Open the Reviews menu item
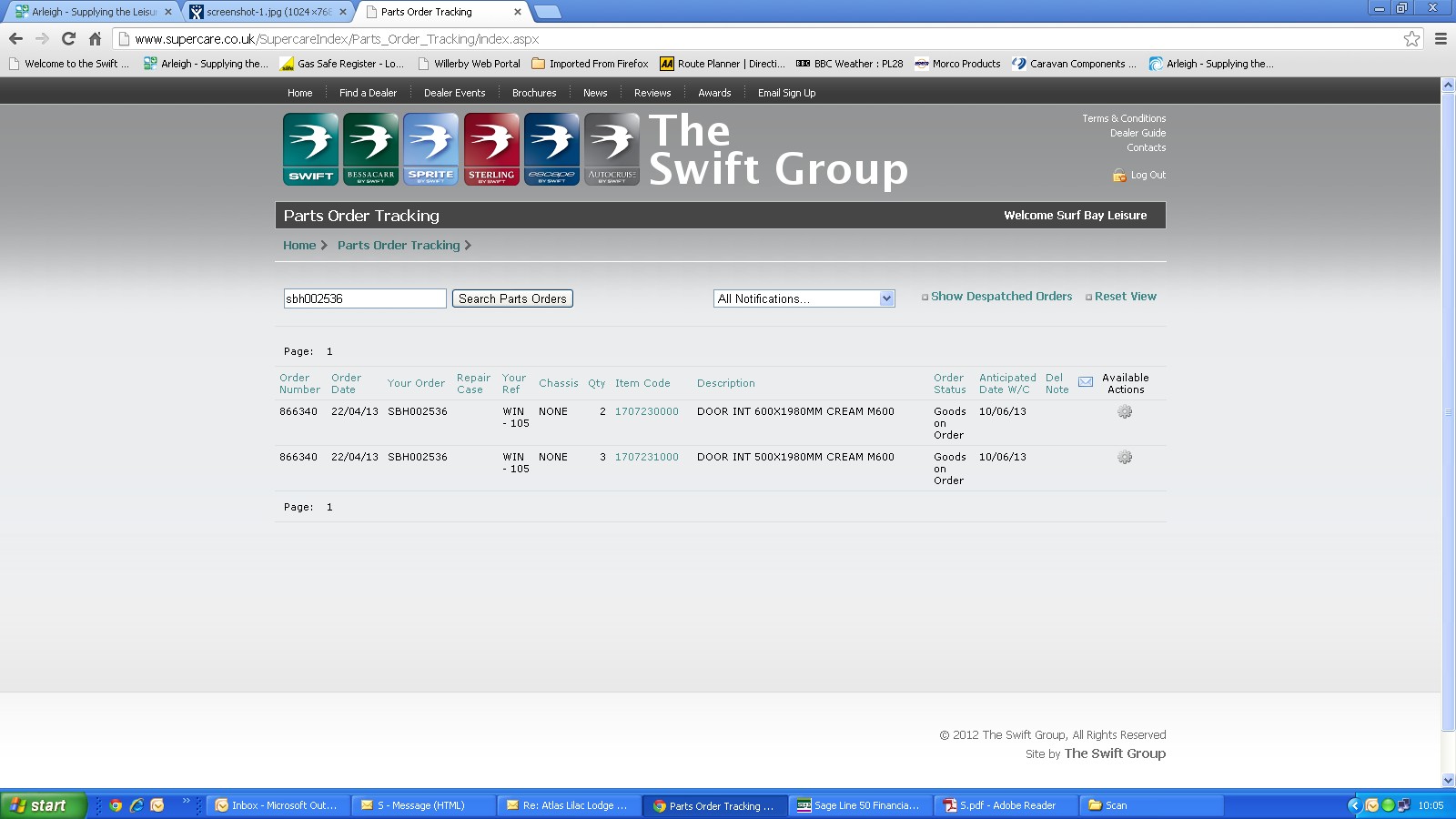This screenshot has width=1456, height=819. (x=652, y=93)
